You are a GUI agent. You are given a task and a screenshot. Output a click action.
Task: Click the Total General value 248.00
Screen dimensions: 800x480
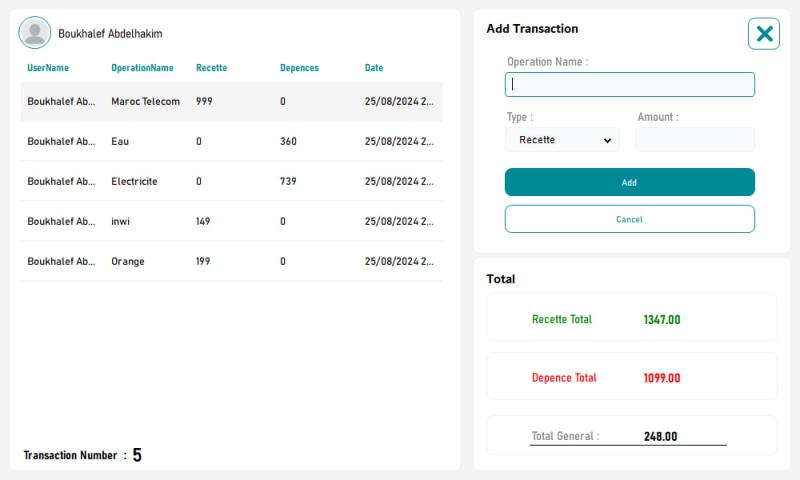tap(661, 437)
